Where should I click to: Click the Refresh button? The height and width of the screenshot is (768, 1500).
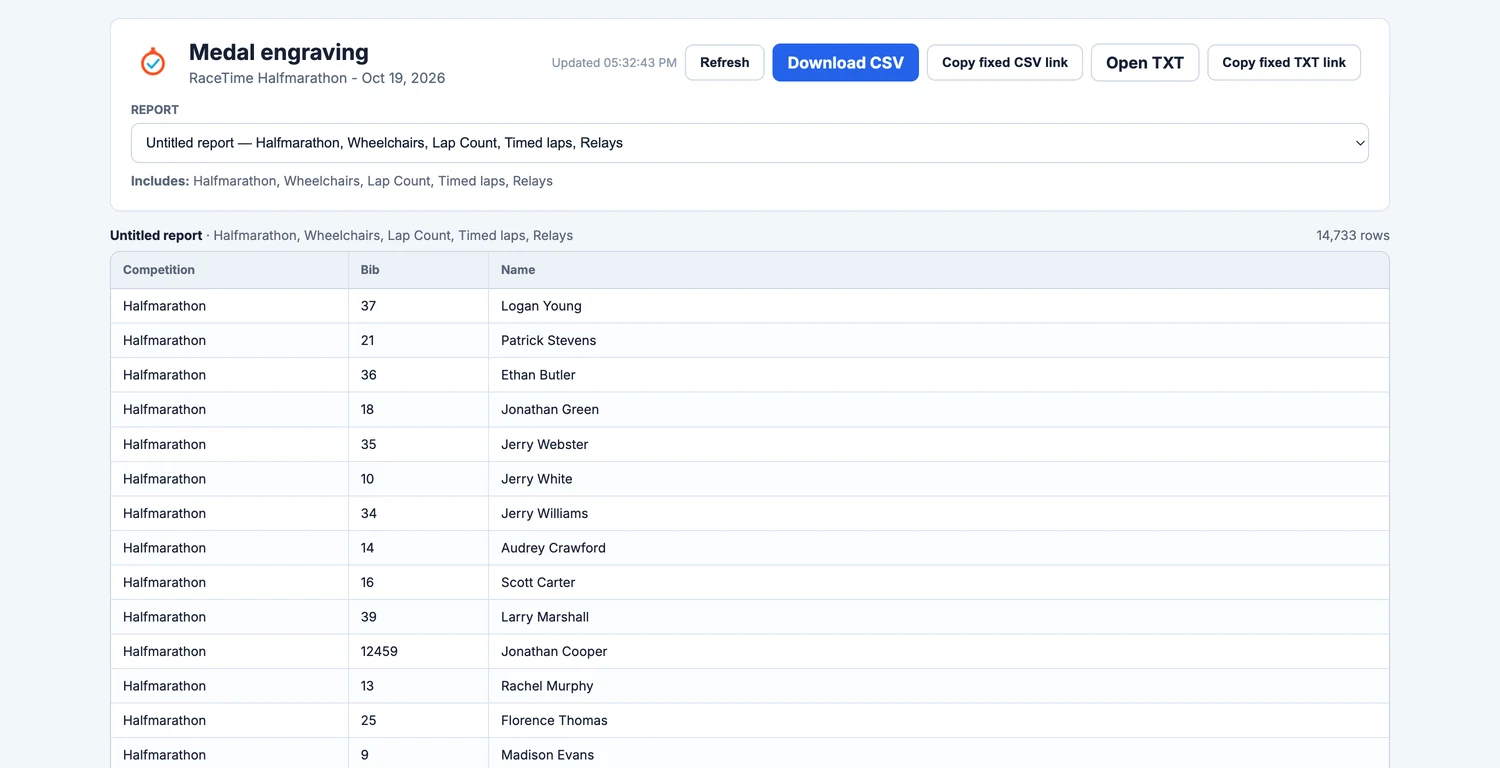725,62
